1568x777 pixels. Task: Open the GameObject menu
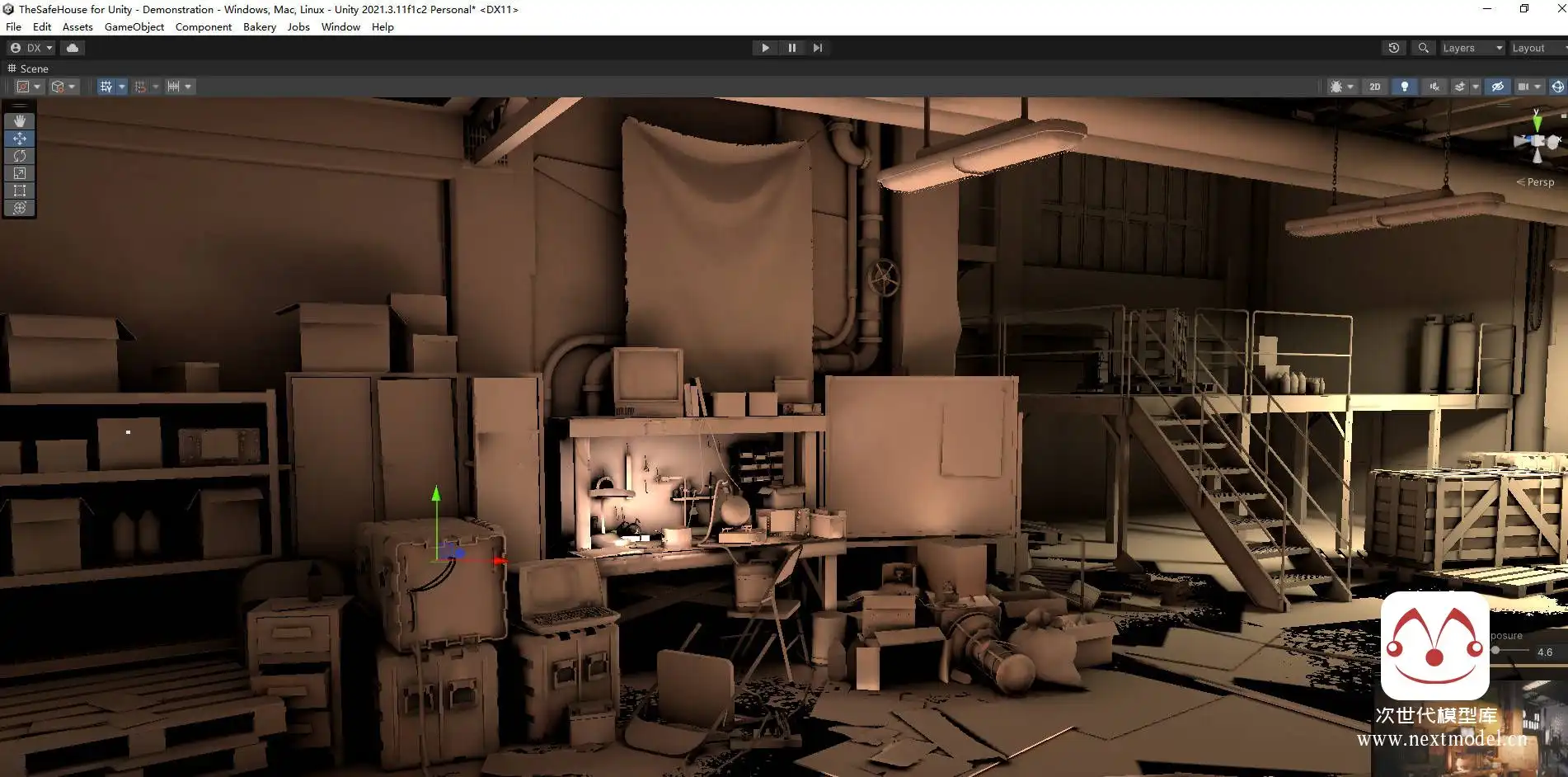click(x=134, y=26)
